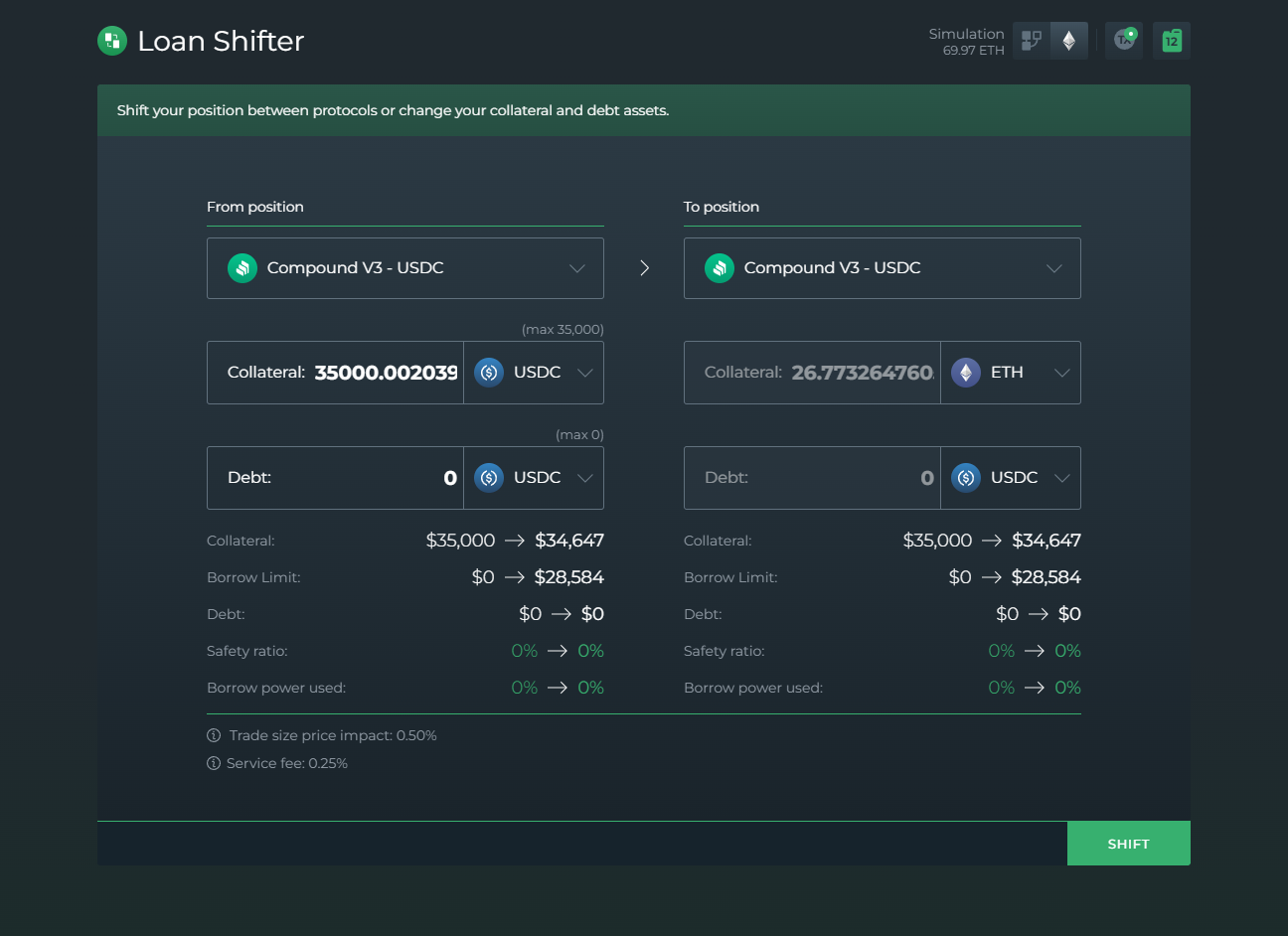Click the Compound icon in From position
1288x936 pixels.
tap(242, 268)
